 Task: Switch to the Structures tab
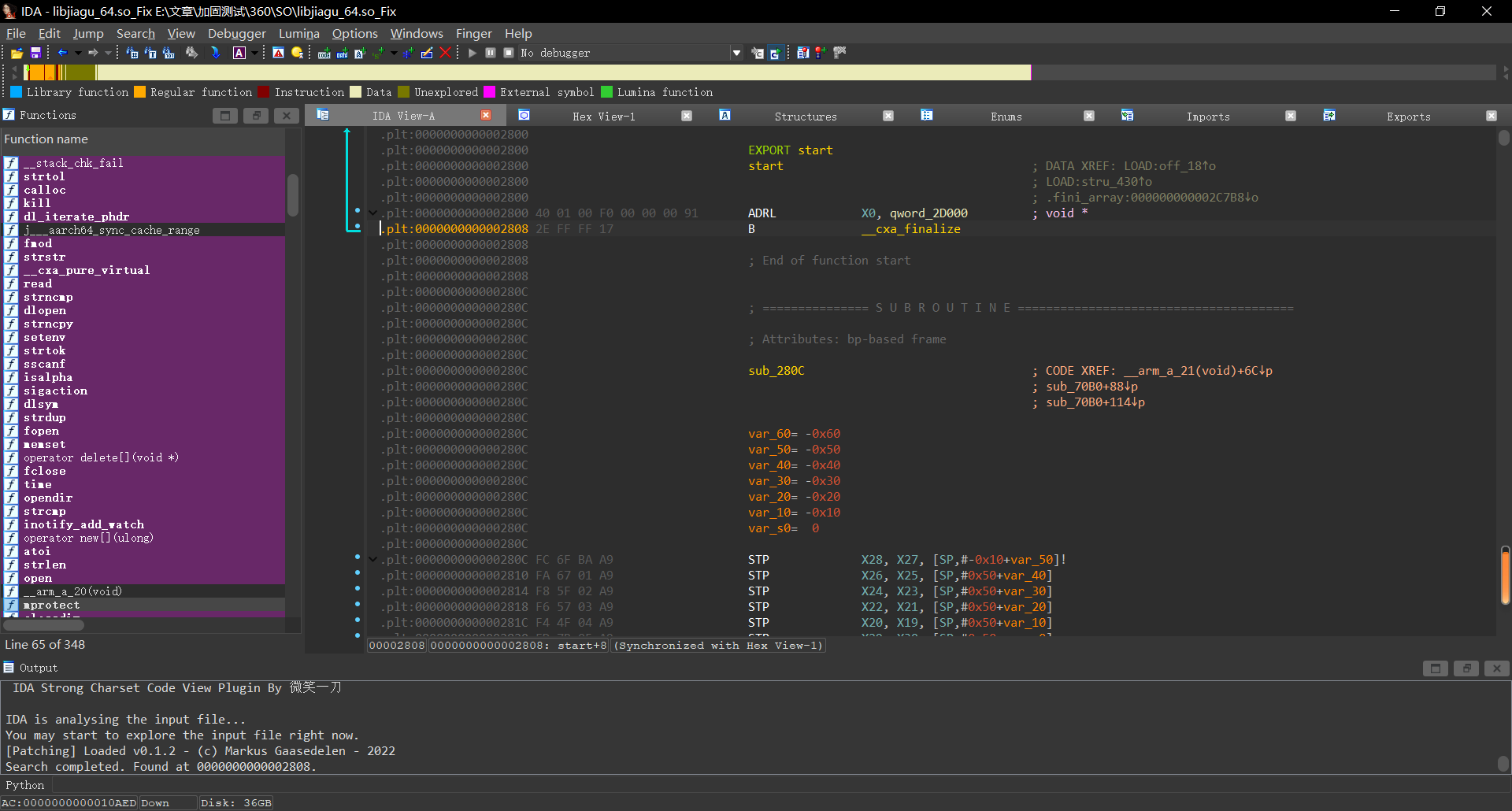806,116
